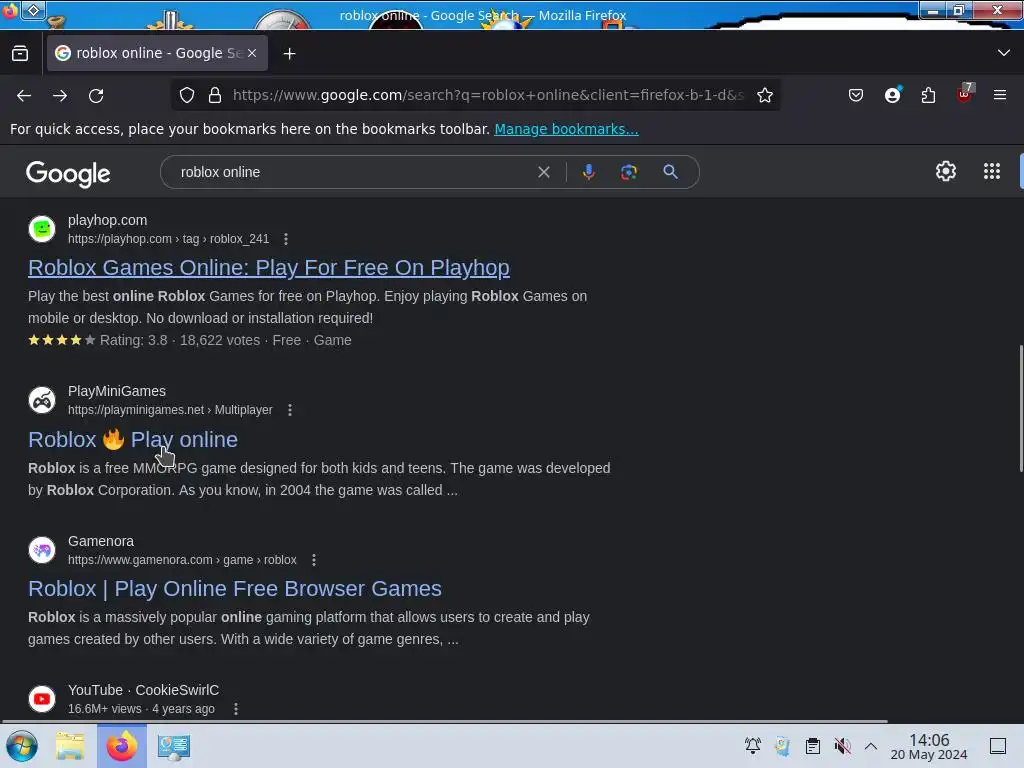Open more options for YouTube CookieSwirlC result
Viewport: 1024px width, 768px height.
coord(236,709)
